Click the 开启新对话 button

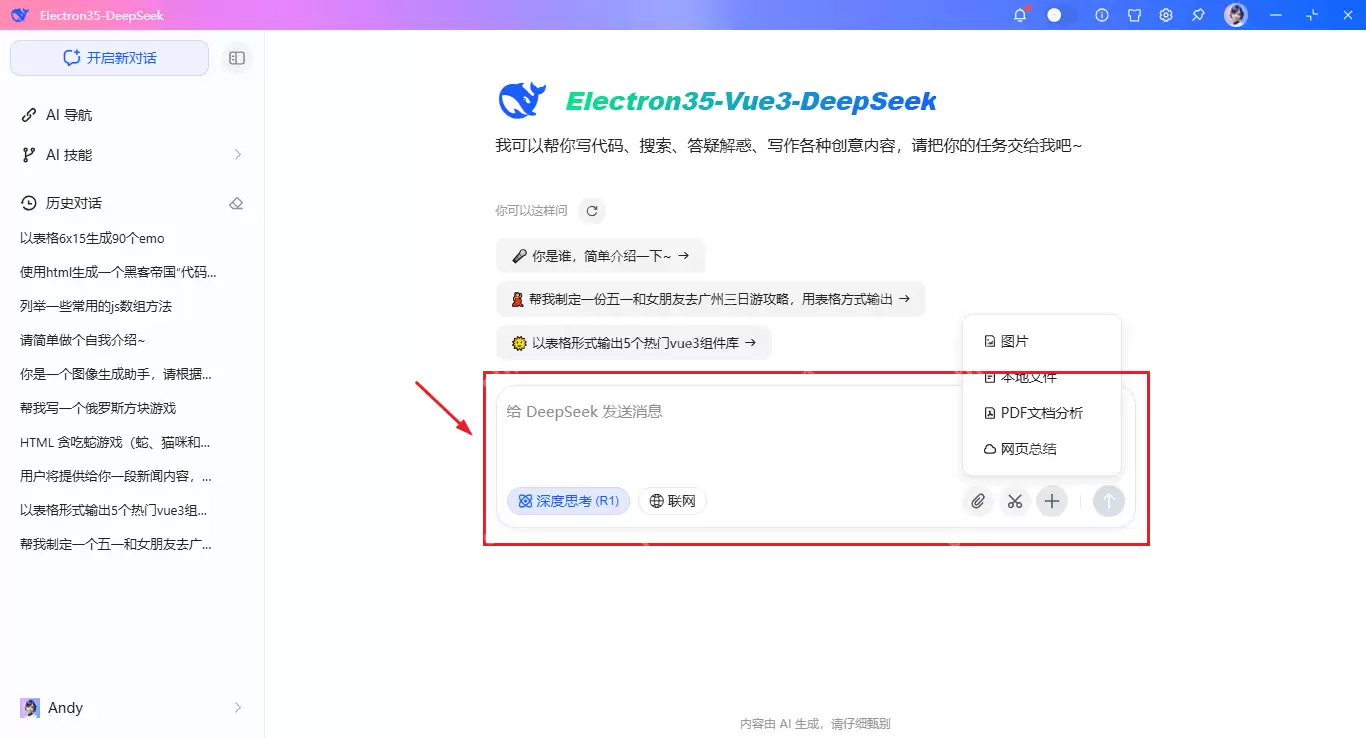(x=108, y=58)
